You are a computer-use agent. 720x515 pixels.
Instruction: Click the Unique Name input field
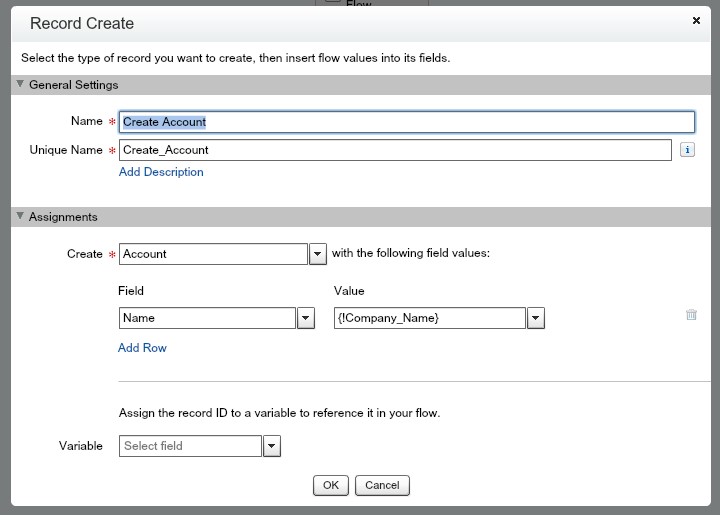[395, 150]
